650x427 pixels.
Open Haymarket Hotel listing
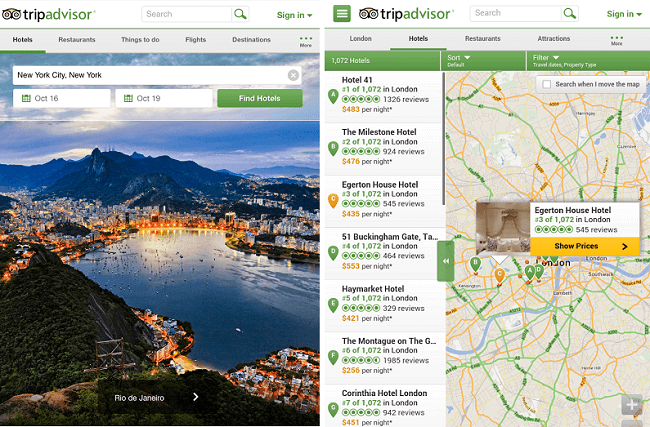[384, 306]
